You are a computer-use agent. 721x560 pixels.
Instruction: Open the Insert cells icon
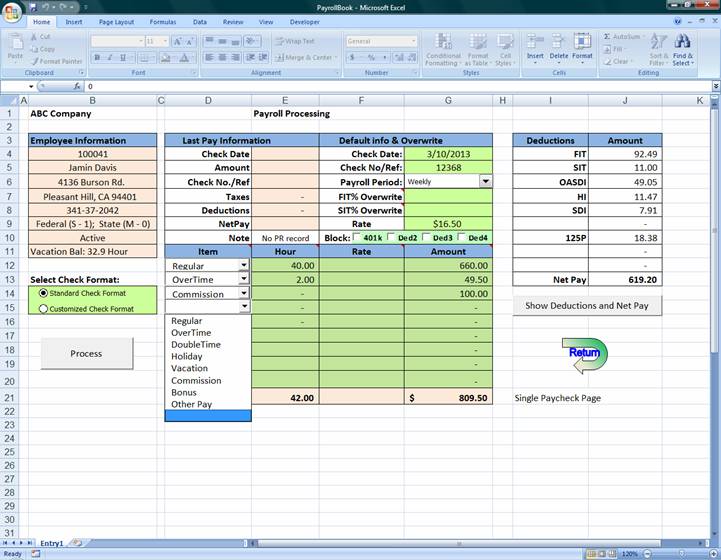pyautogui.click(x=535, y=43)
